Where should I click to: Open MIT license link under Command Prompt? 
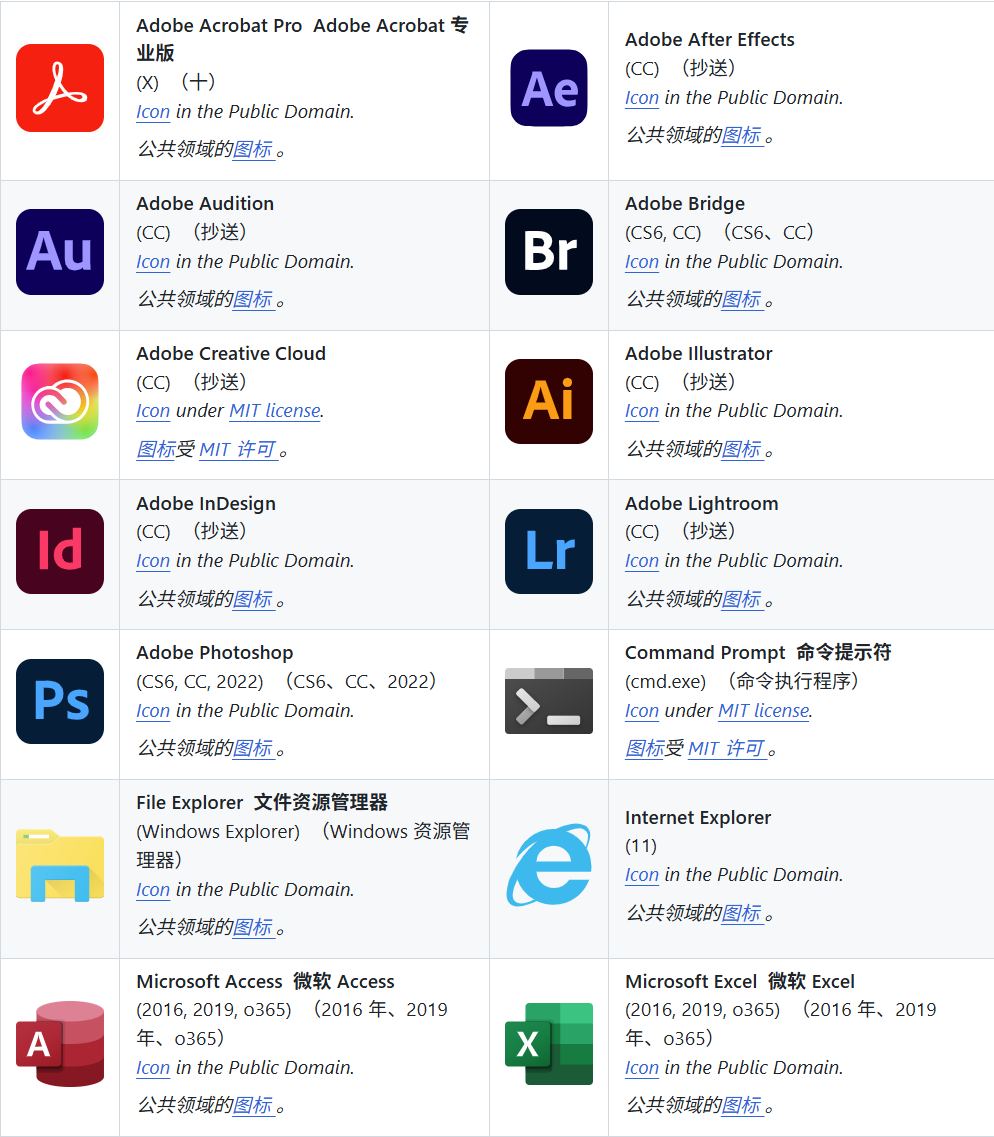[x=764, y=711]
